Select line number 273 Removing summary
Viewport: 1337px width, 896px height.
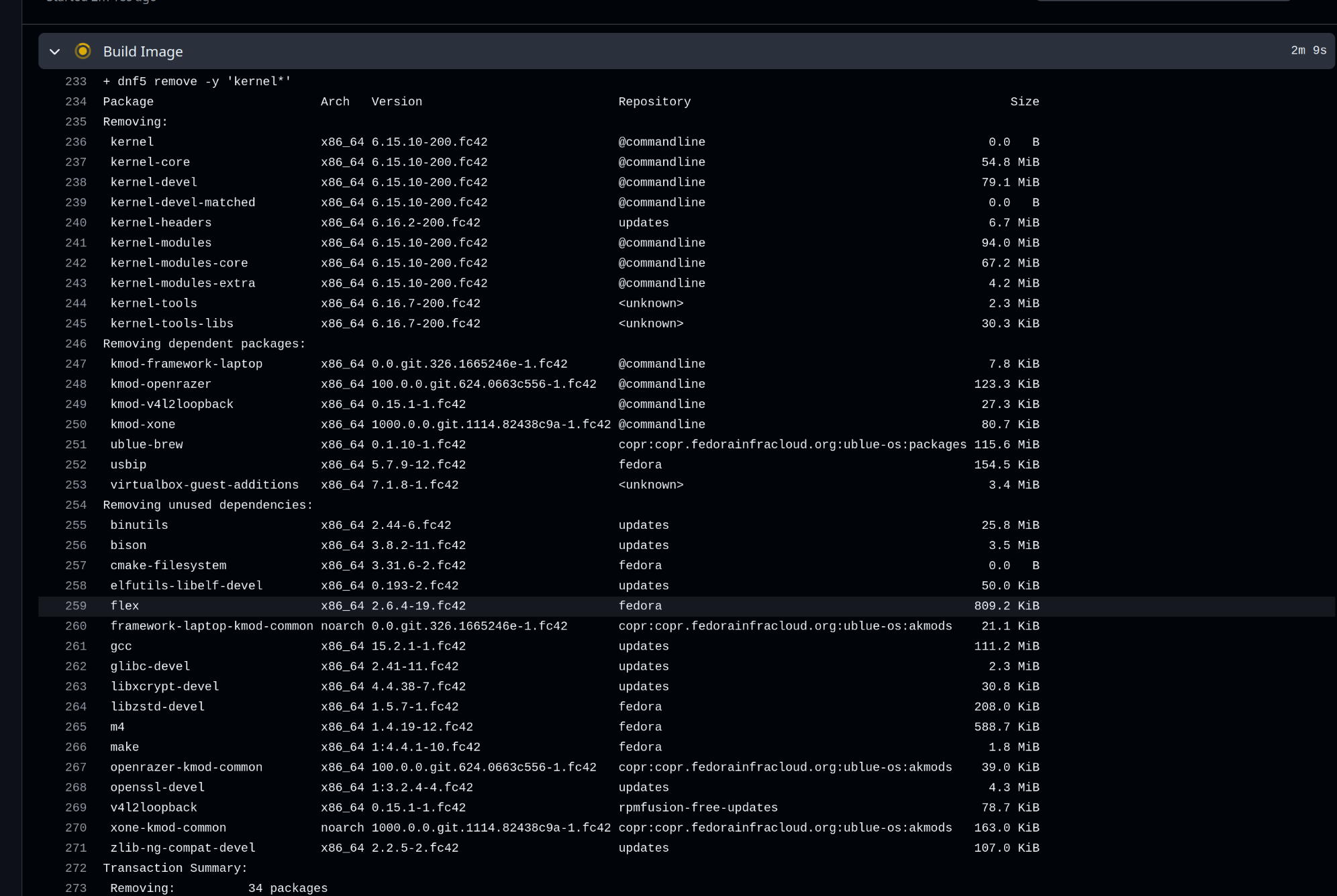coord(76,888)
